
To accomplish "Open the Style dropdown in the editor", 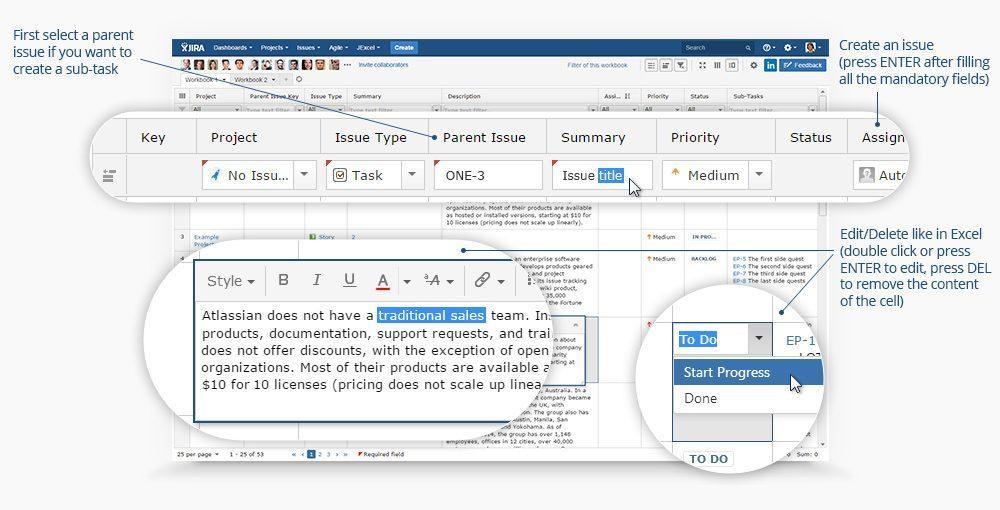I will pyautogui.click(x=231, y=281).
